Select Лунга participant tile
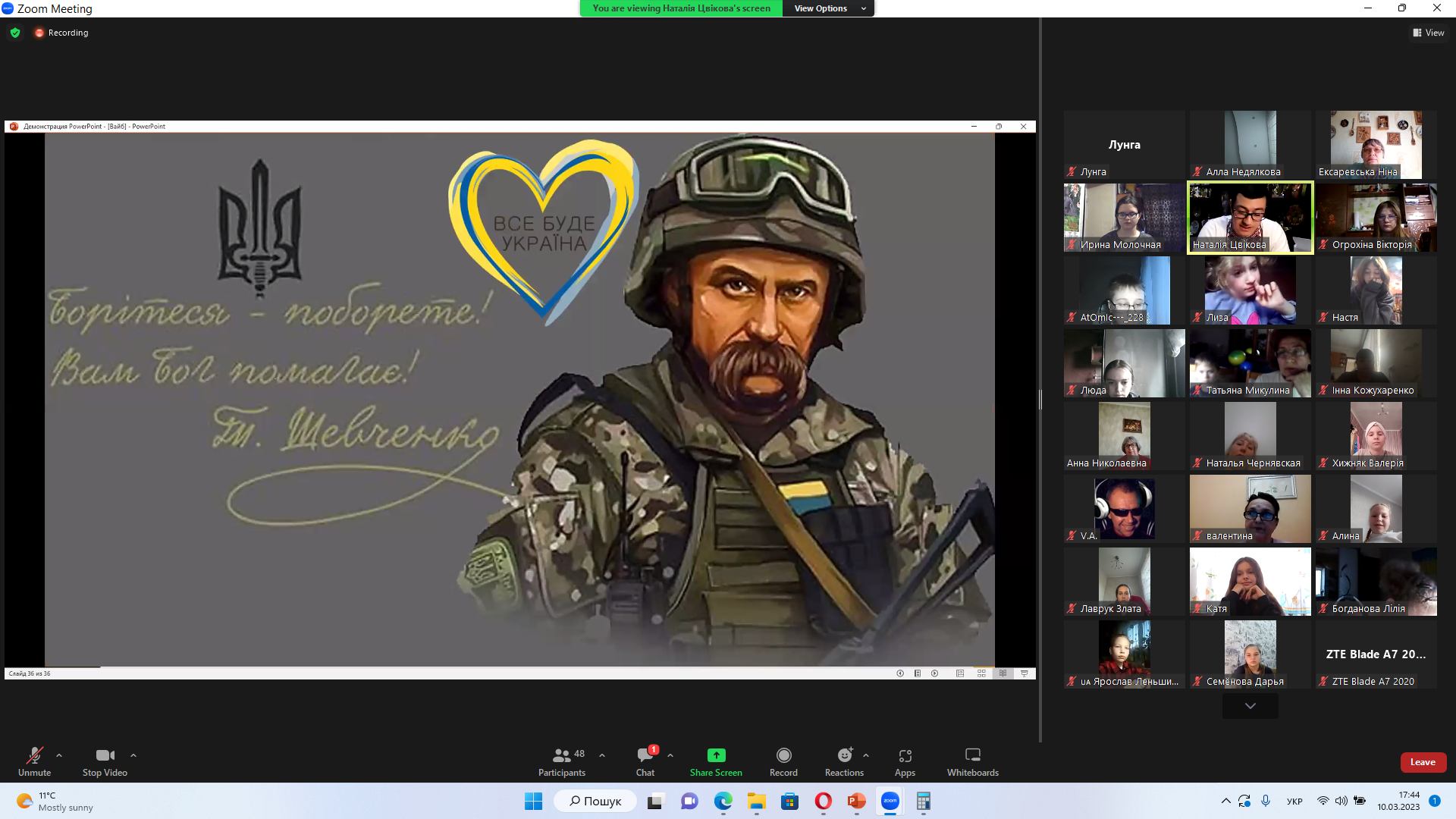1456x819 pixels. tap(1125, 145)
